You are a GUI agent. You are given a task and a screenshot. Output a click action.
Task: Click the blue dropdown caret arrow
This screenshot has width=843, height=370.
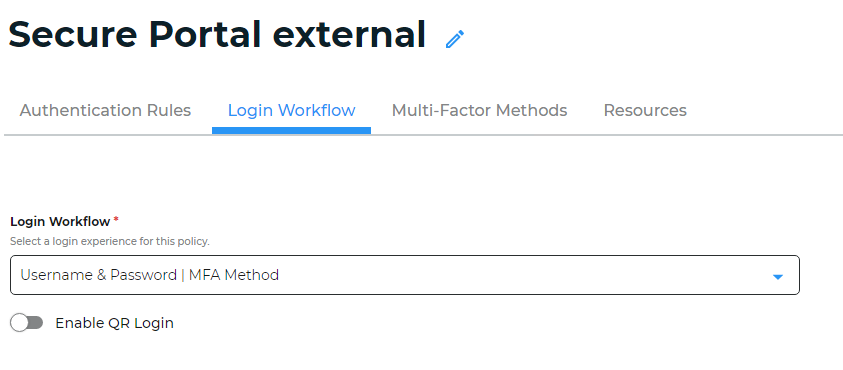777,276
